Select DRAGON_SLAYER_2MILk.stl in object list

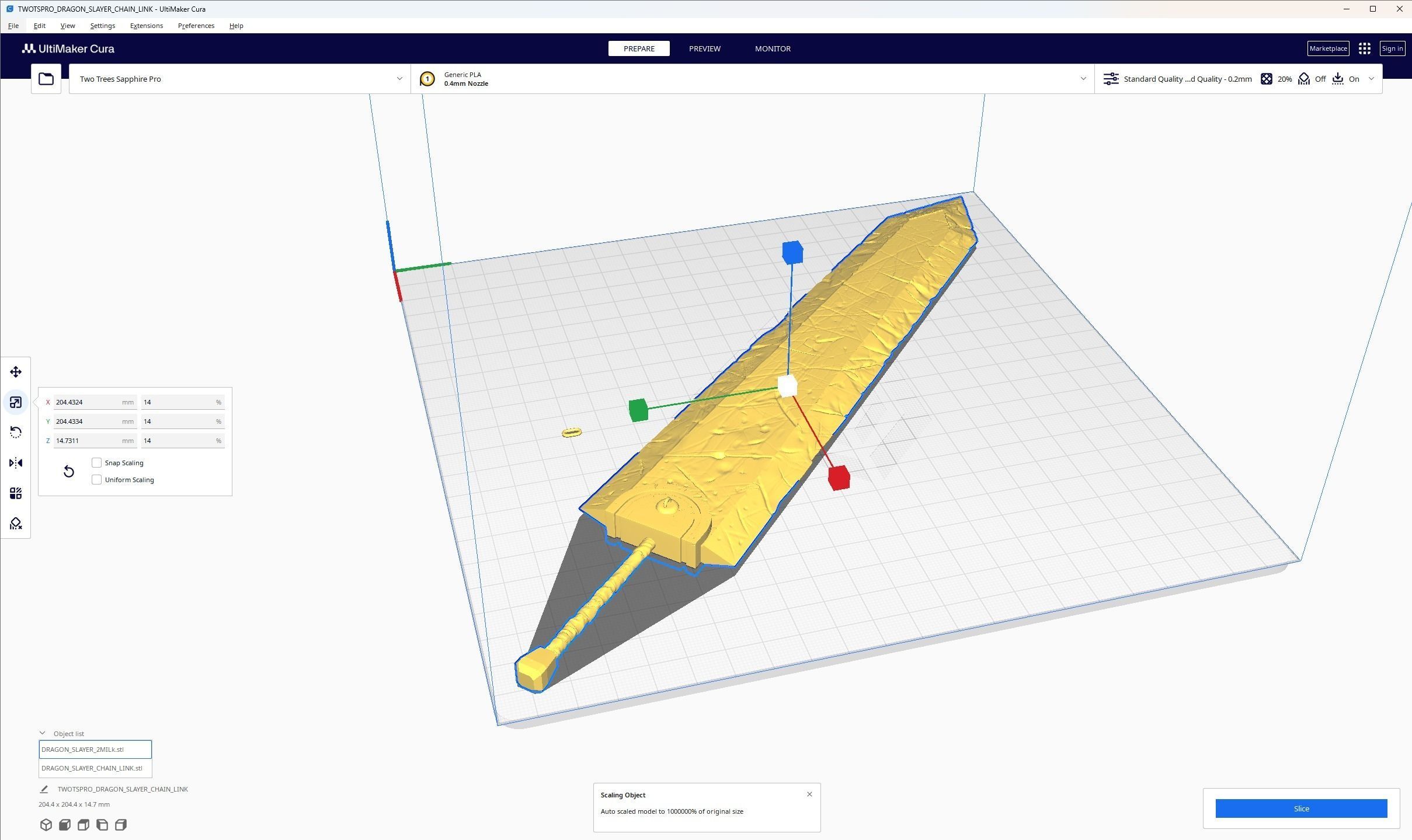point(95,749)
